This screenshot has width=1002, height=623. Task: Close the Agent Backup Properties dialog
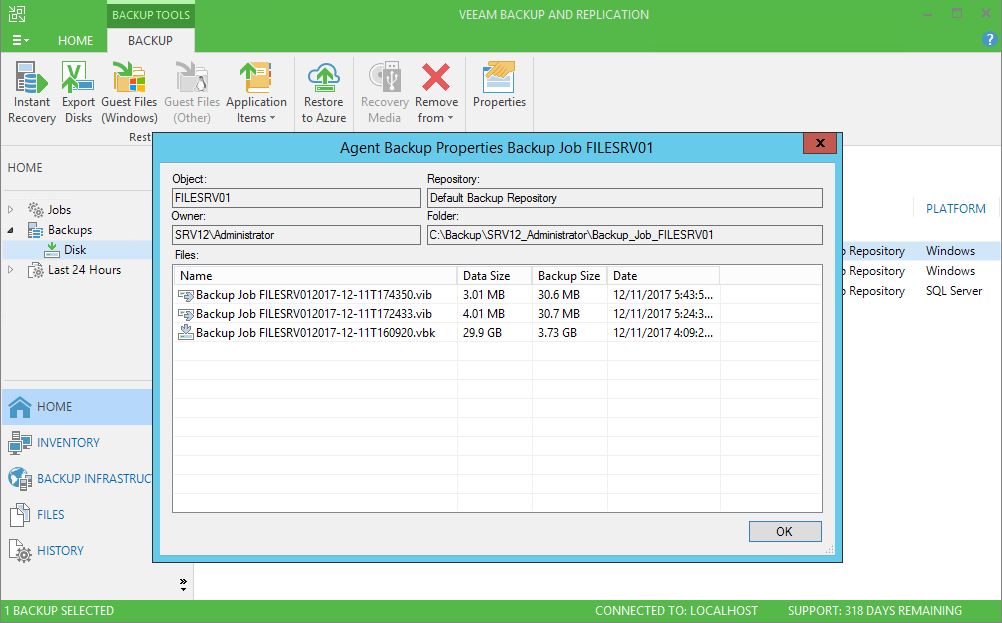[821, 143]
